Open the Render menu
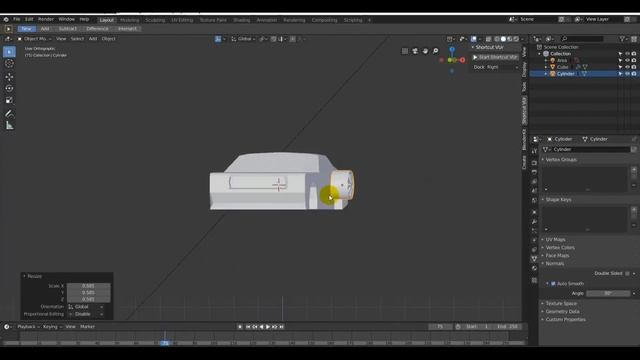Screen dimensions: 640x360 46,19
